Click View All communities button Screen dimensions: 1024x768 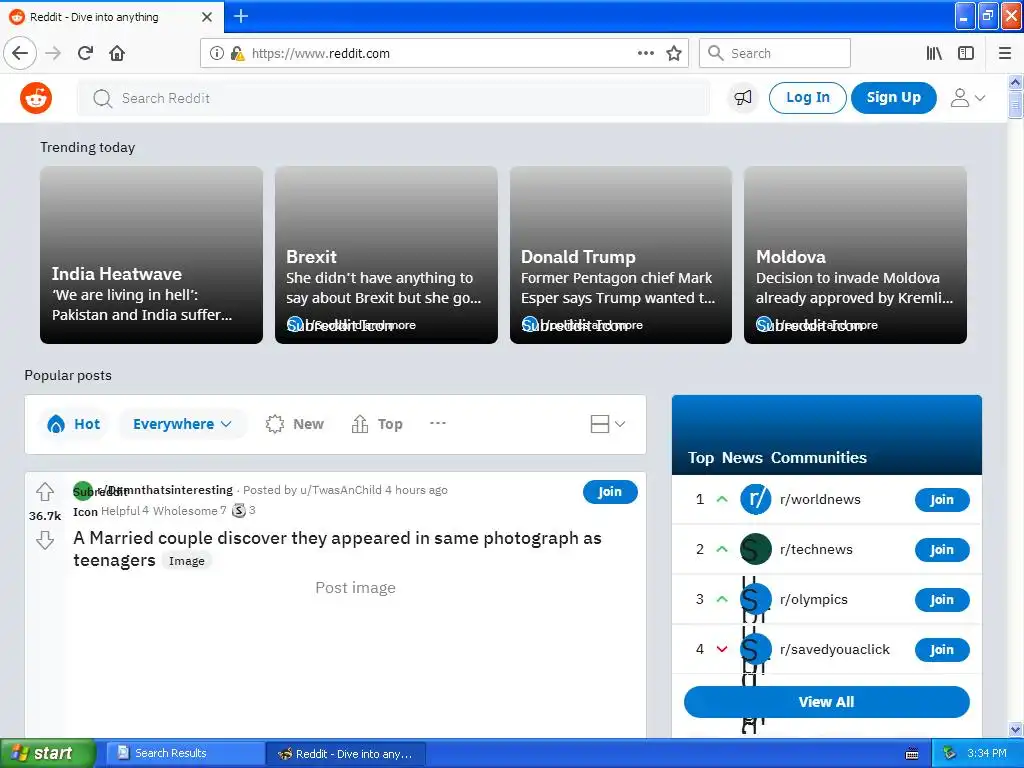826,702
